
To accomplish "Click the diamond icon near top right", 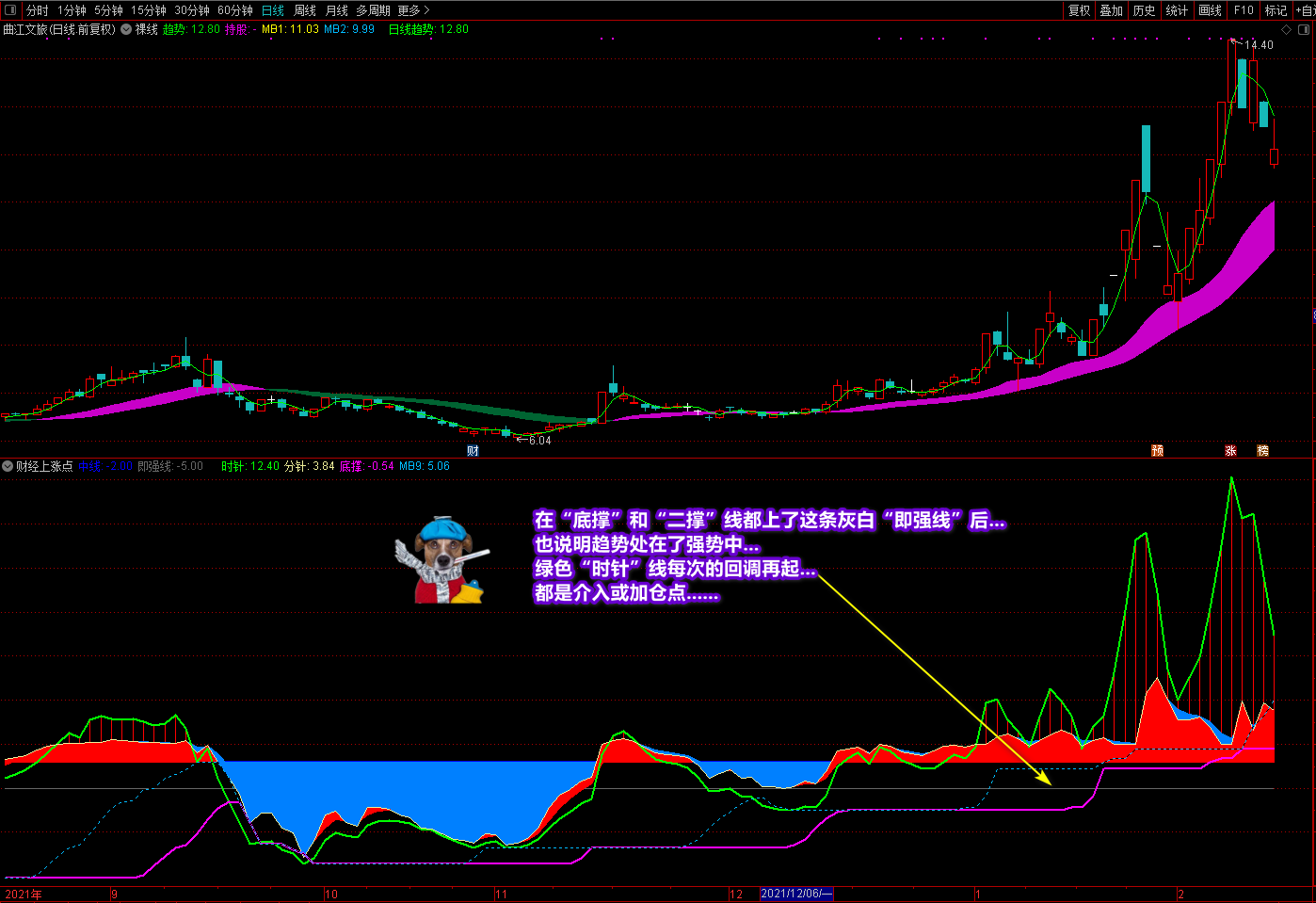I will [x=1287, y=29].
